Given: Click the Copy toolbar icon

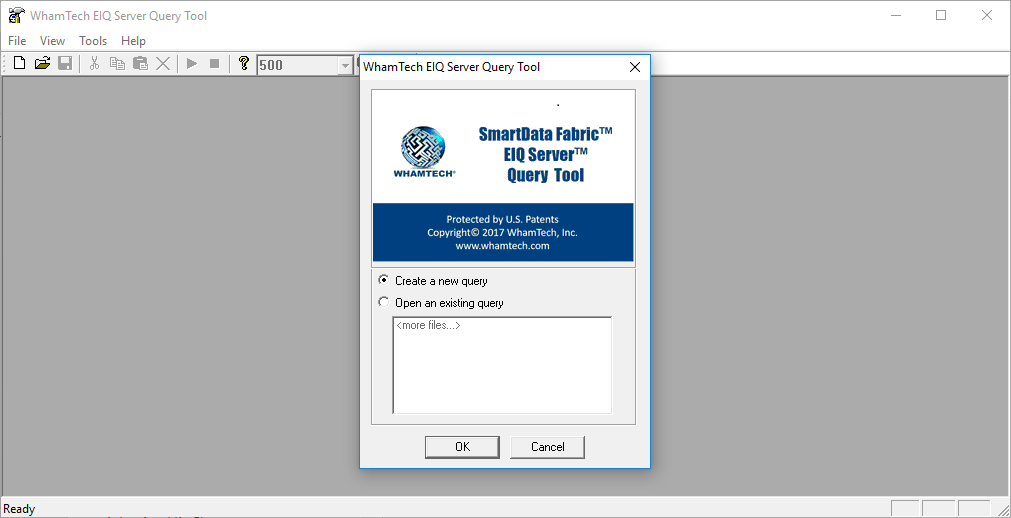Looking at the screenshot, I should point(117,64).
